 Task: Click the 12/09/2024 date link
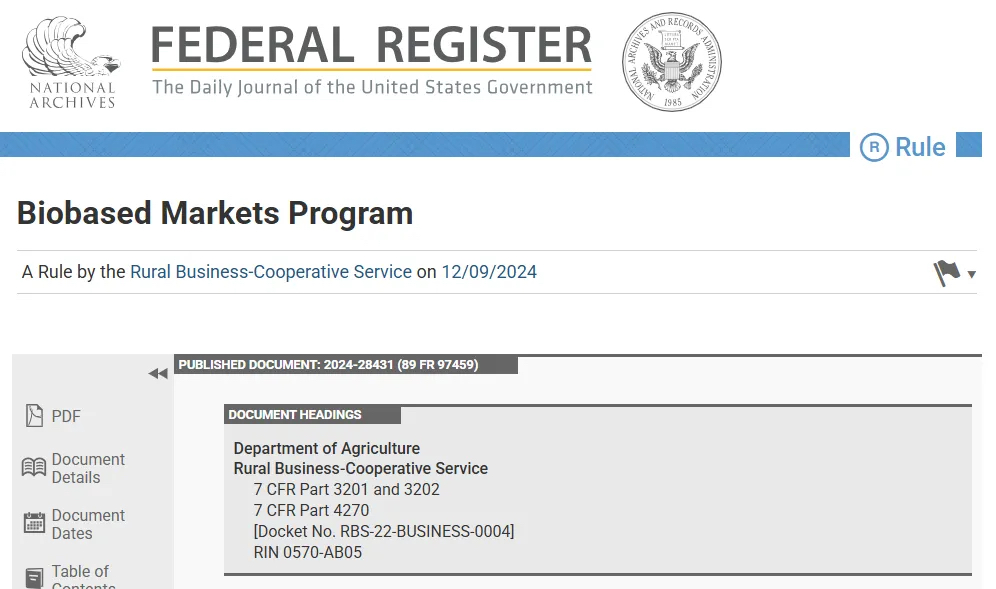[489, 272]
